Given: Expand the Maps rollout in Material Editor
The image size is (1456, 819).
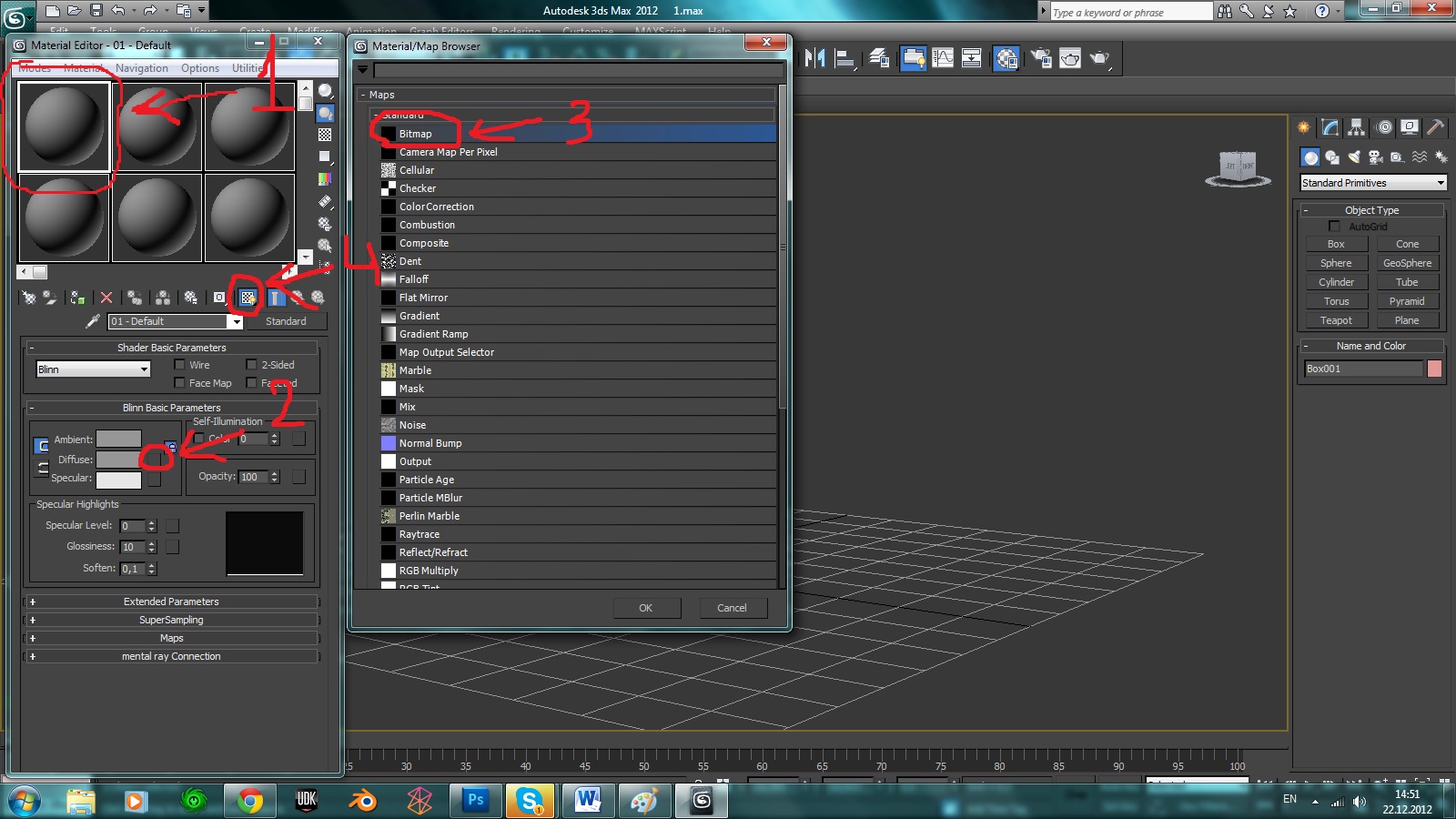Looking at the screenshot, I should coord(171,638).
